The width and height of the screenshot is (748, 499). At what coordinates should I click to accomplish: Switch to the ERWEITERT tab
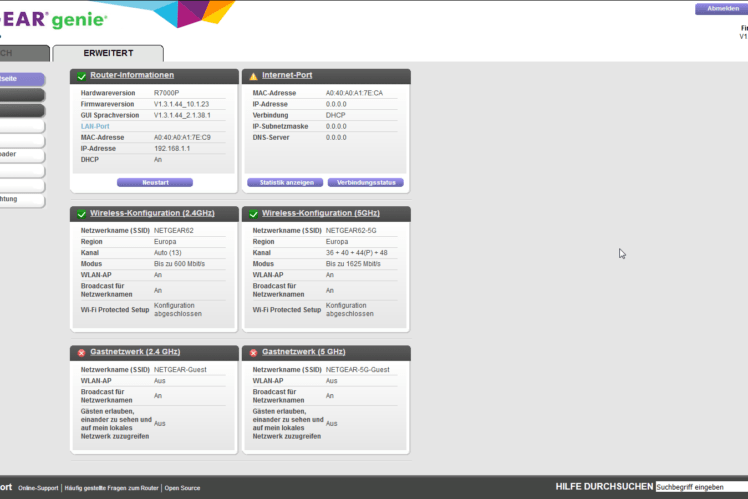pyautogui.click(x=108, y=53)
